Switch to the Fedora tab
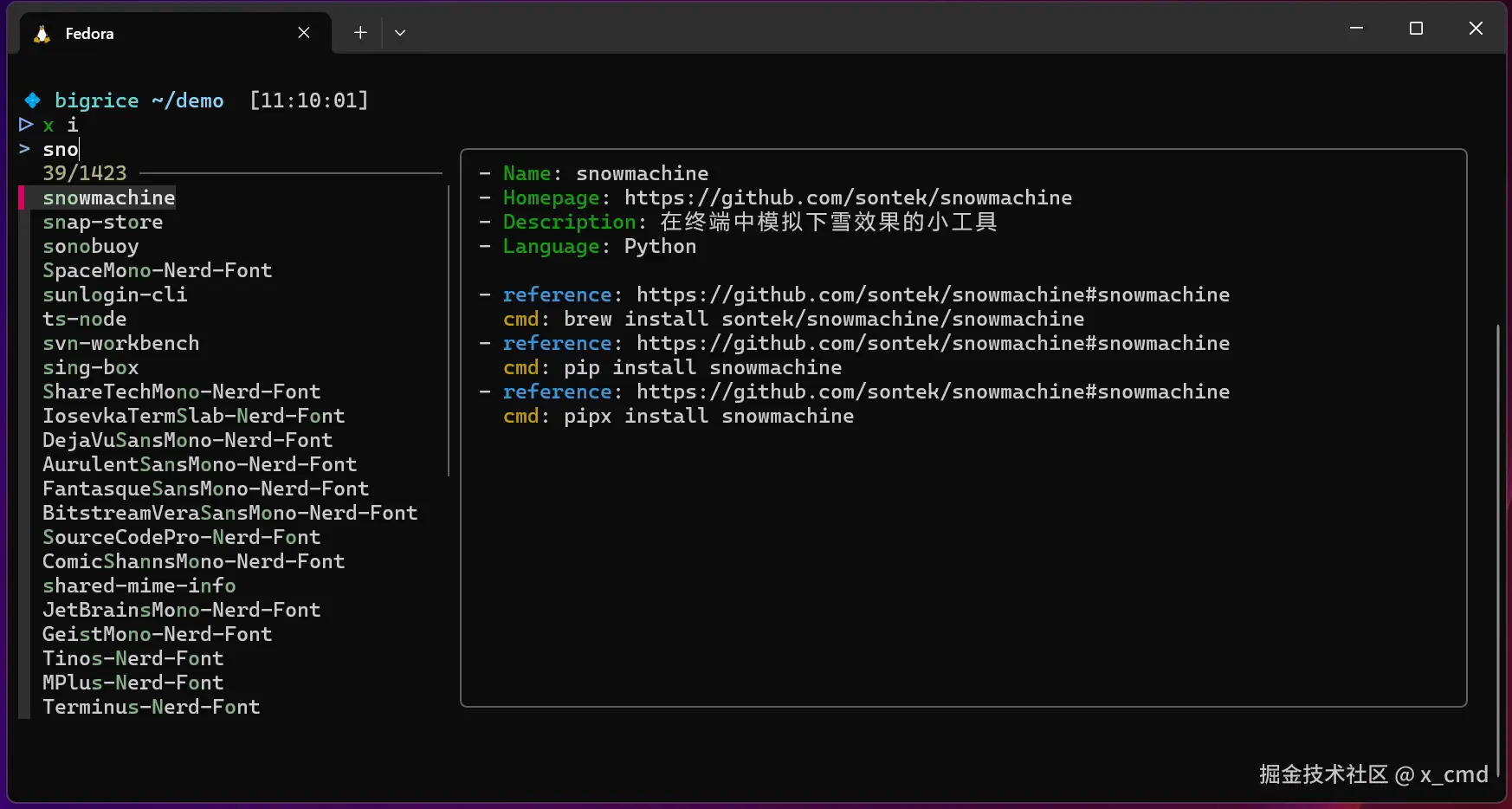 click(156, 34)
